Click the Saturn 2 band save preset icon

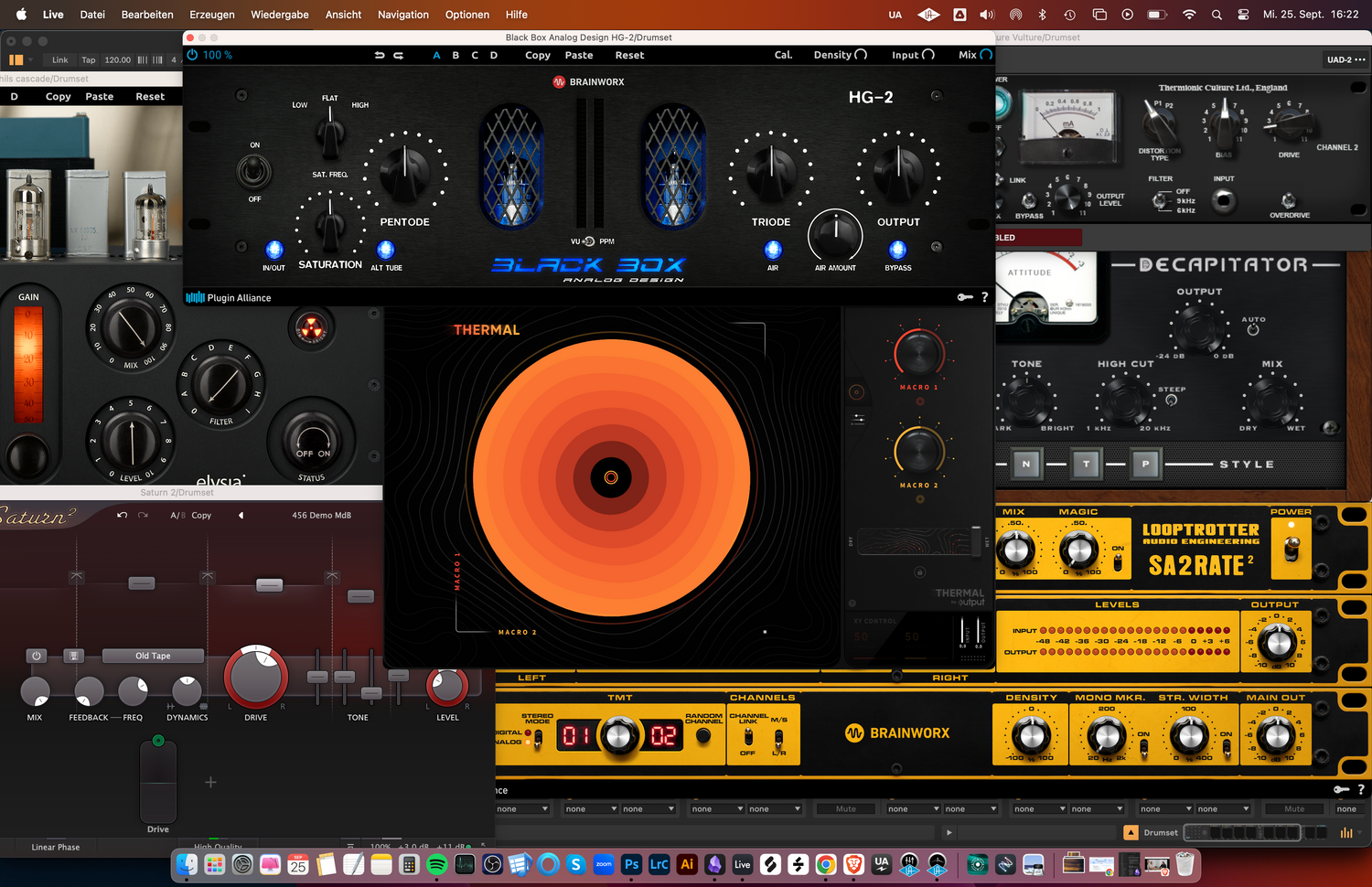tap(74, 656)
